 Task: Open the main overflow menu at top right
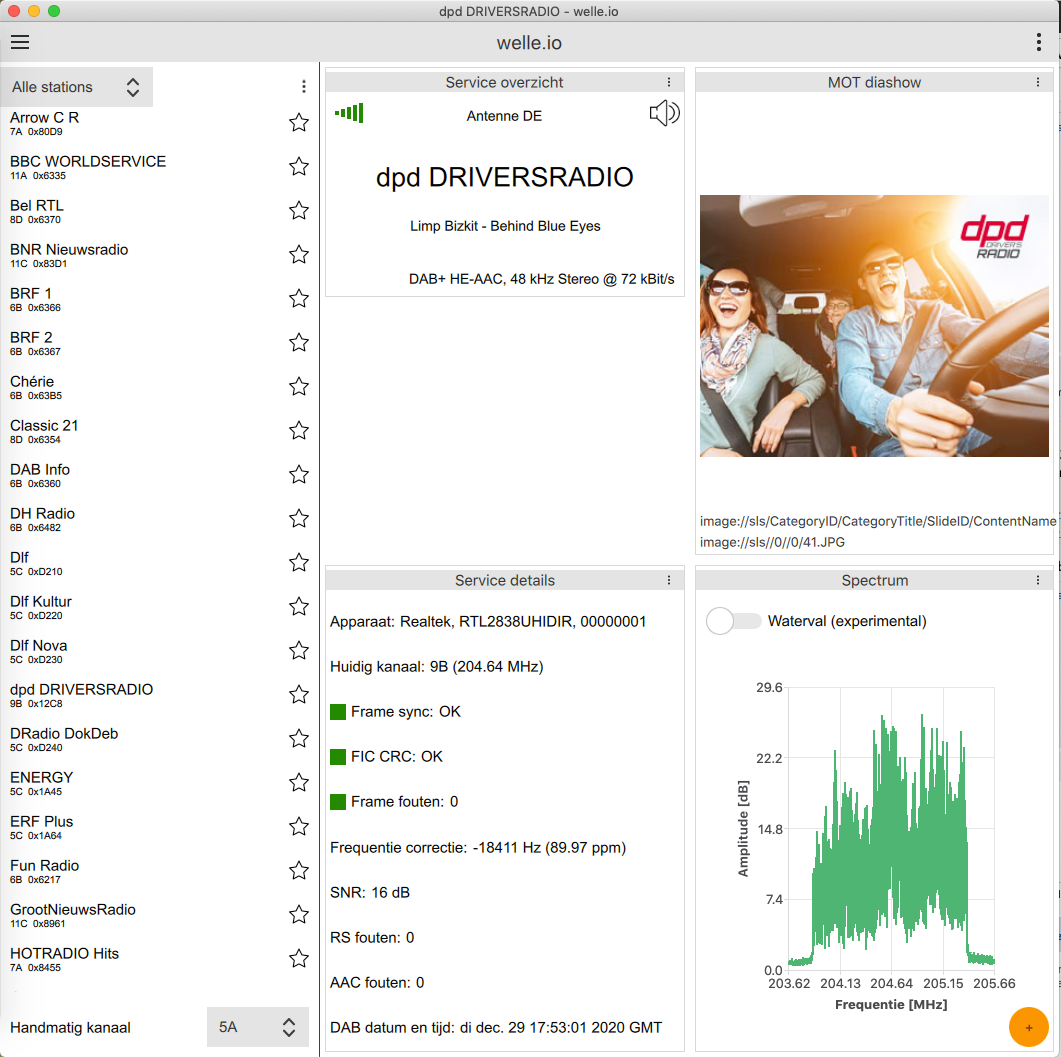pyautogui.click(x=1038, y=42)
